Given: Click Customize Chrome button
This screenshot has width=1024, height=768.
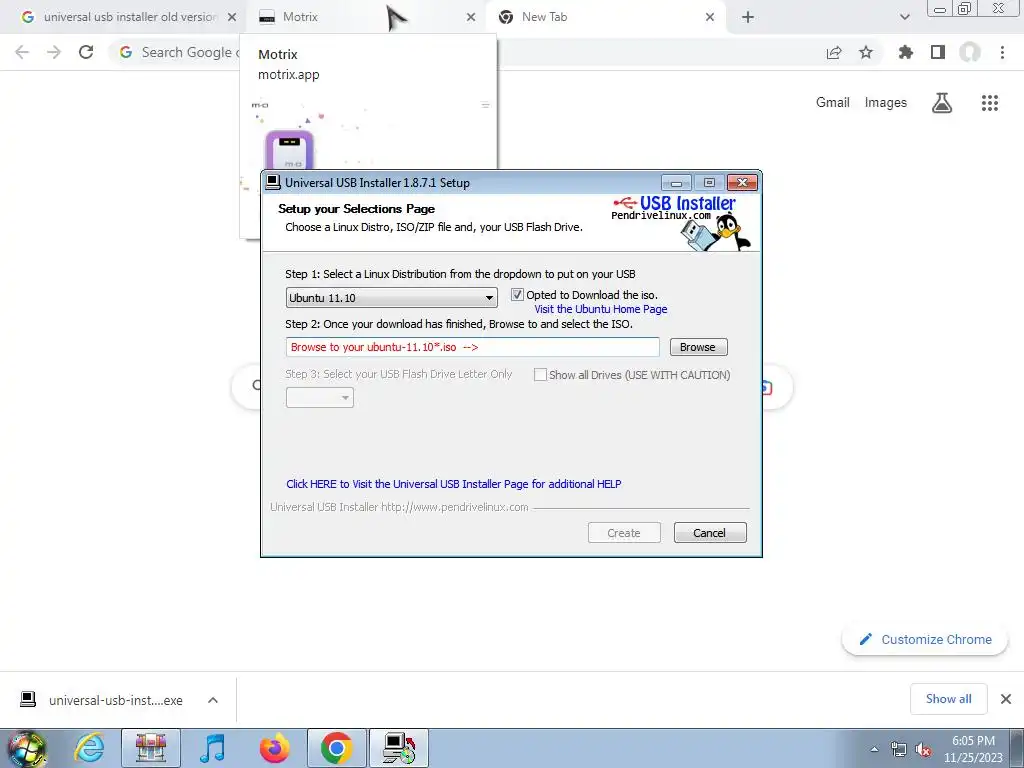Looking at the screenshot, I should (x=925, y=639).
